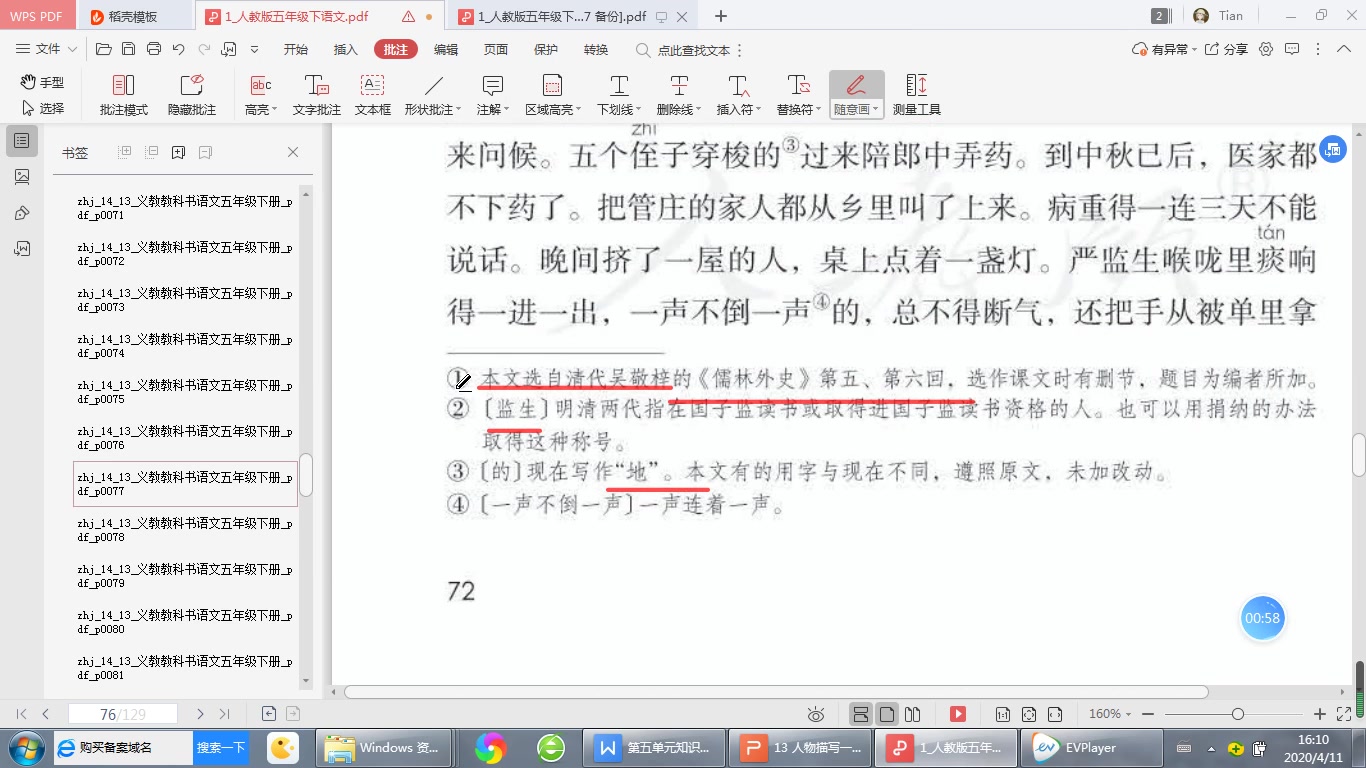The height and width of the screenshot is (768, 1366).
Task: Select the 插入符 insert caret icon
Action: click(x=738, y=85)
